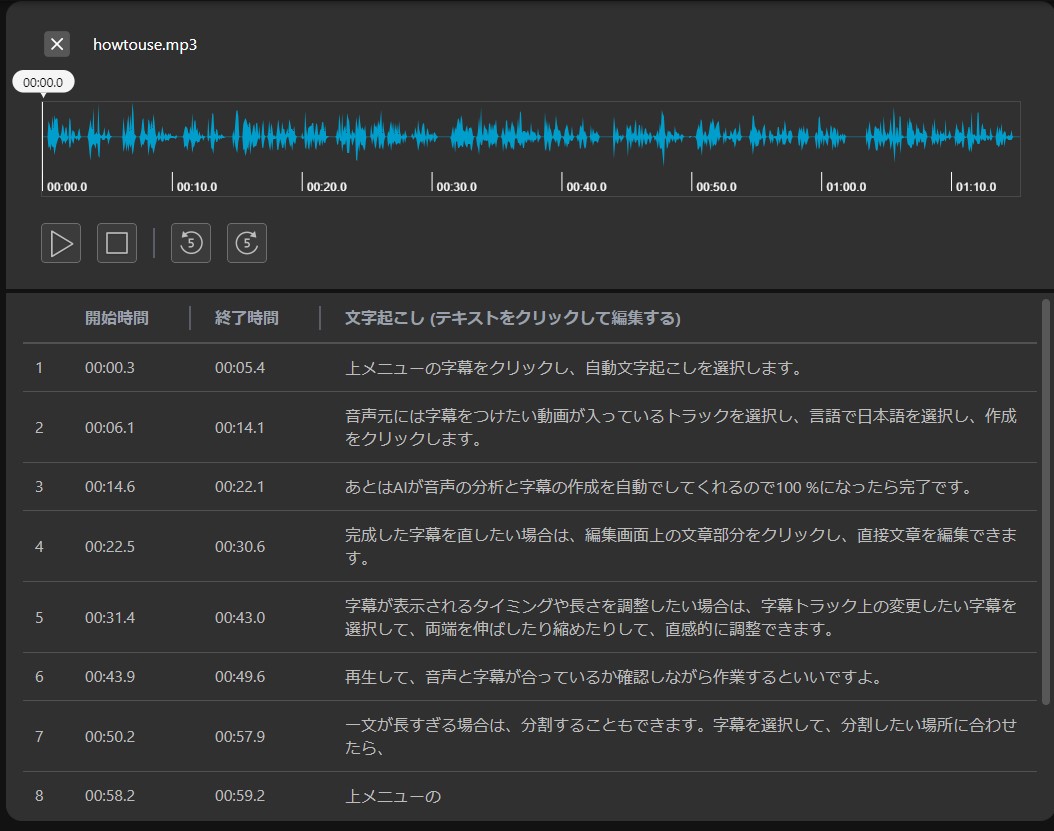Skip forward 5 seconds
The height and width of the screenshot is (831, 1054).
pyautogui.click(x=247, y=243)
